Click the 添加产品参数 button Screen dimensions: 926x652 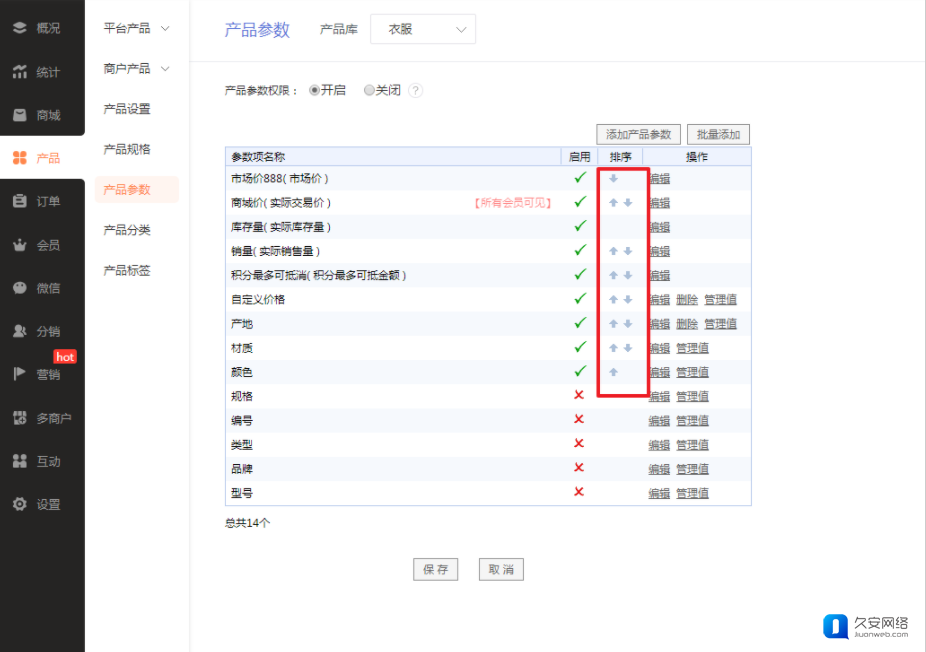pos(638,134)
